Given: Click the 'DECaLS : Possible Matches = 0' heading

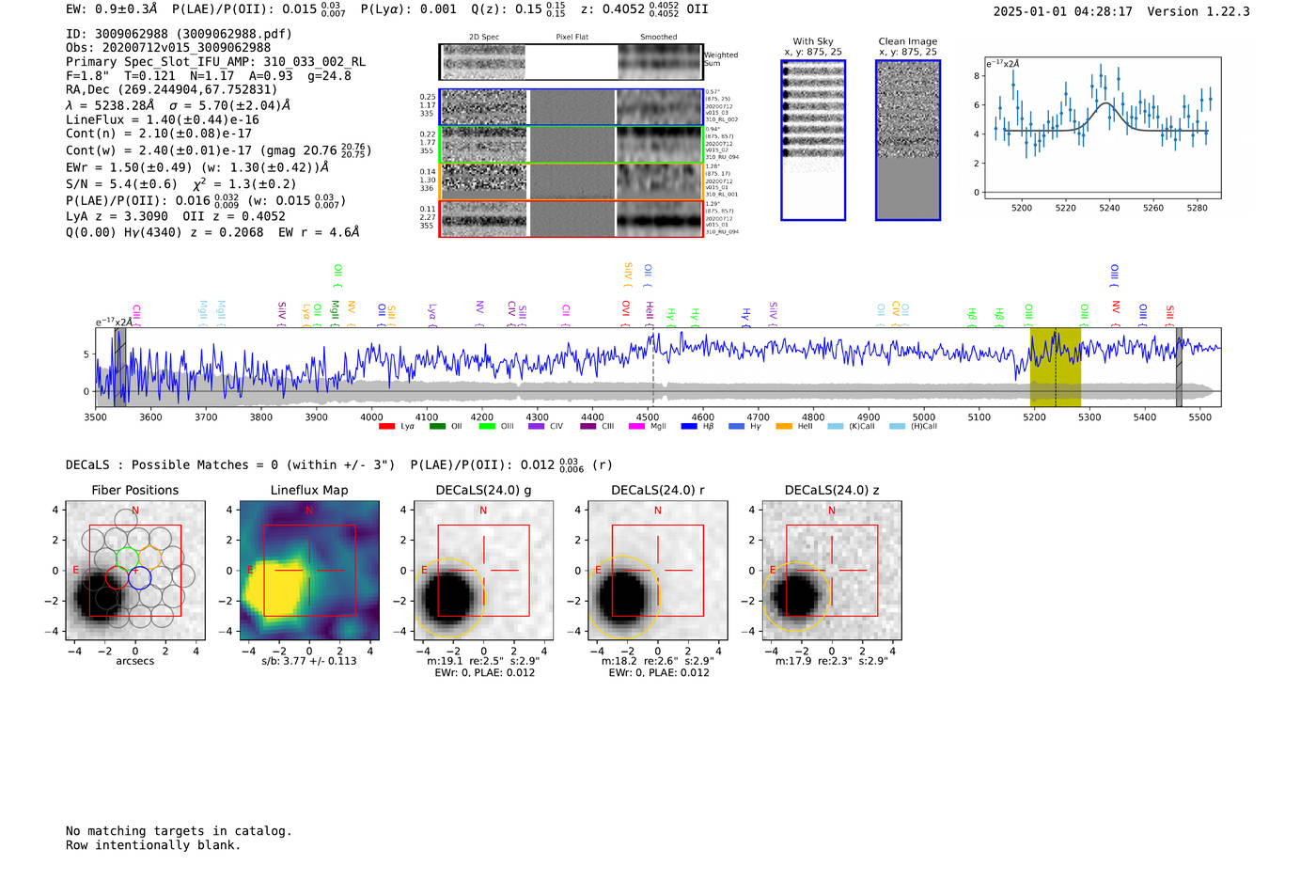Looking at the screenshot, I should coord(230,465).
